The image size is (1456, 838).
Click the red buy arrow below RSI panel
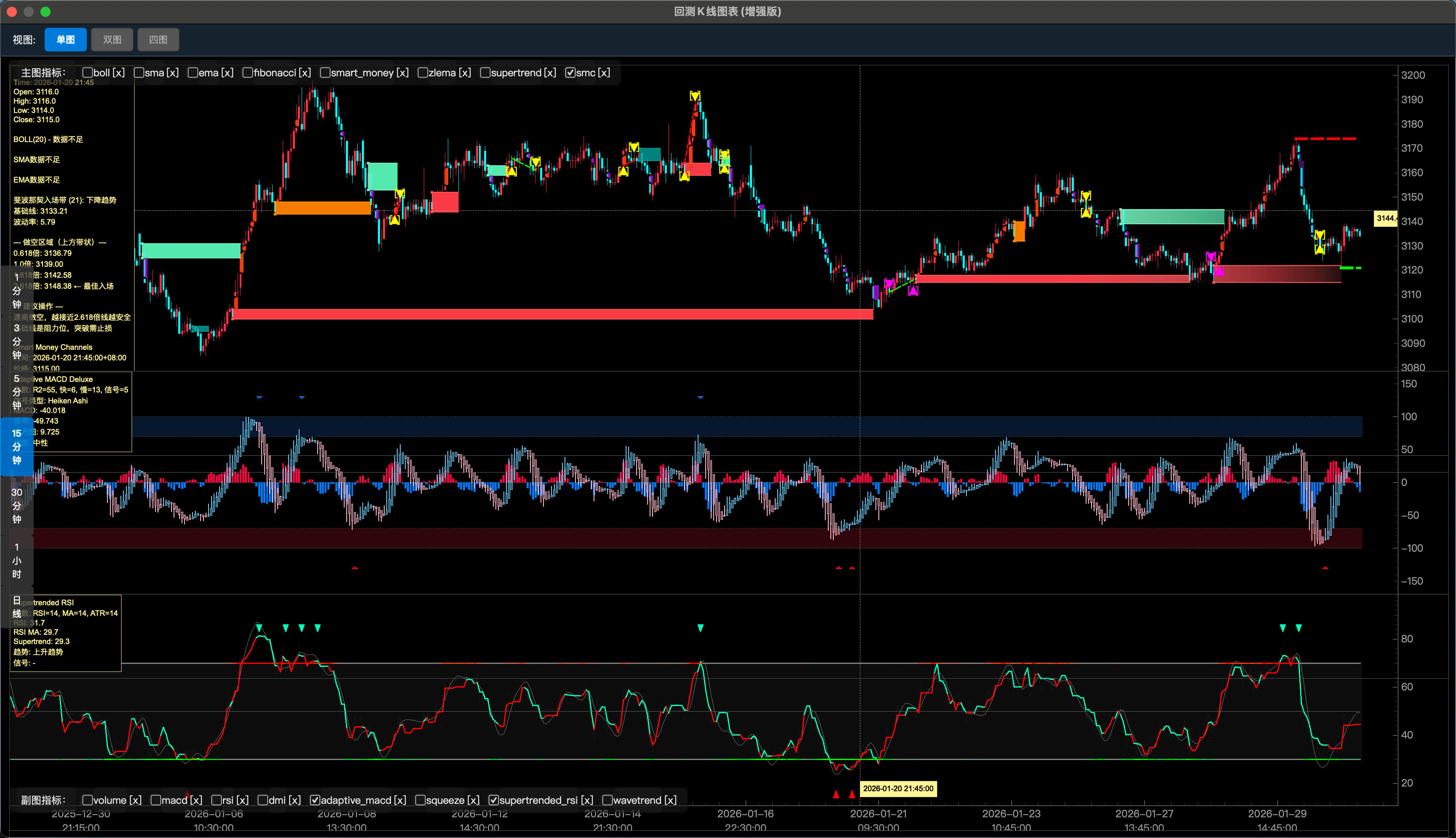pos(836,794)
